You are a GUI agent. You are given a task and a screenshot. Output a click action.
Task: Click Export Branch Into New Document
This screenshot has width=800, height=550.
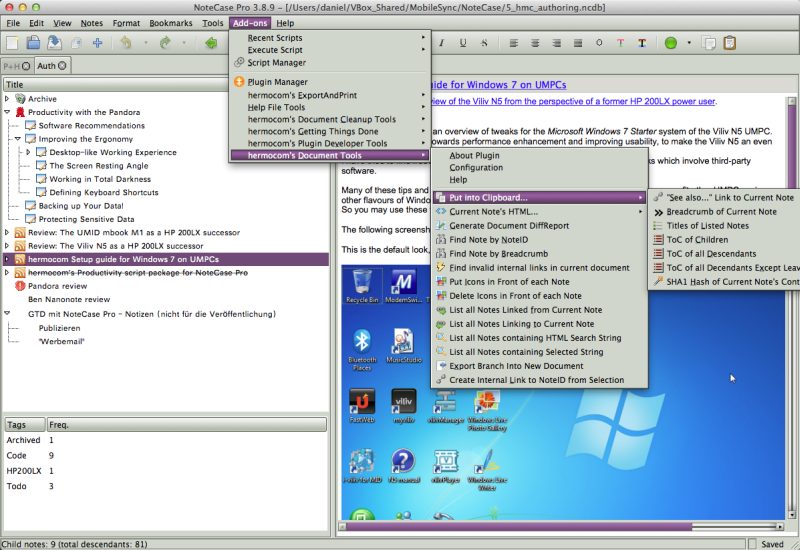pos(539,366)
